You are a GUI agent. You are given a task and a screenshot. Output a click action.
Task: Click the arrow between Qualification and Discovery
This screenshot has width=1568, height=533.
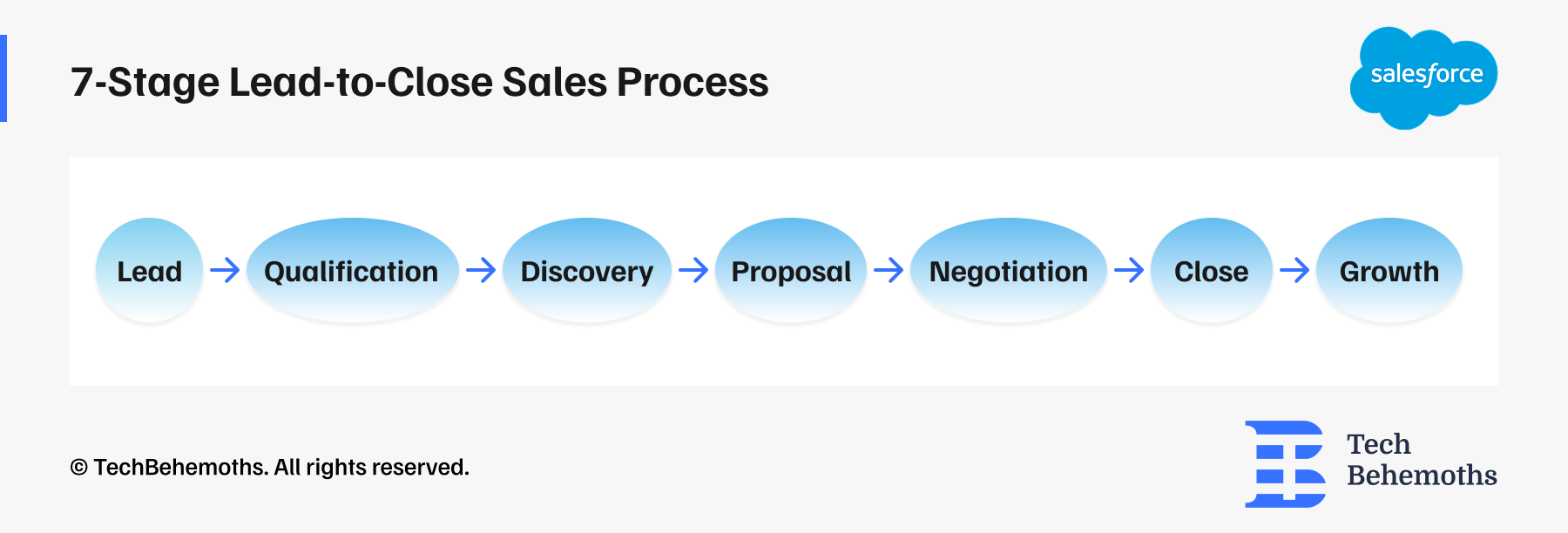[481, 270]
